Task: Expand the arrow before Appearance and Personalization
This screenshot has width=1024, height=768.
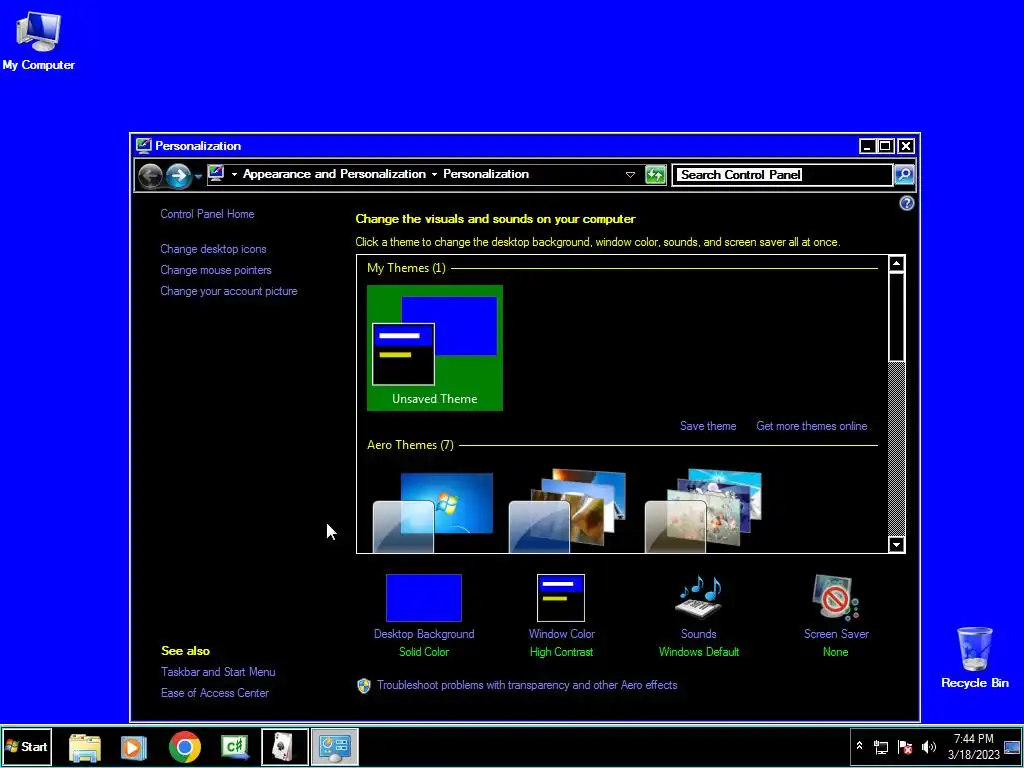Action: coord(234,174)
